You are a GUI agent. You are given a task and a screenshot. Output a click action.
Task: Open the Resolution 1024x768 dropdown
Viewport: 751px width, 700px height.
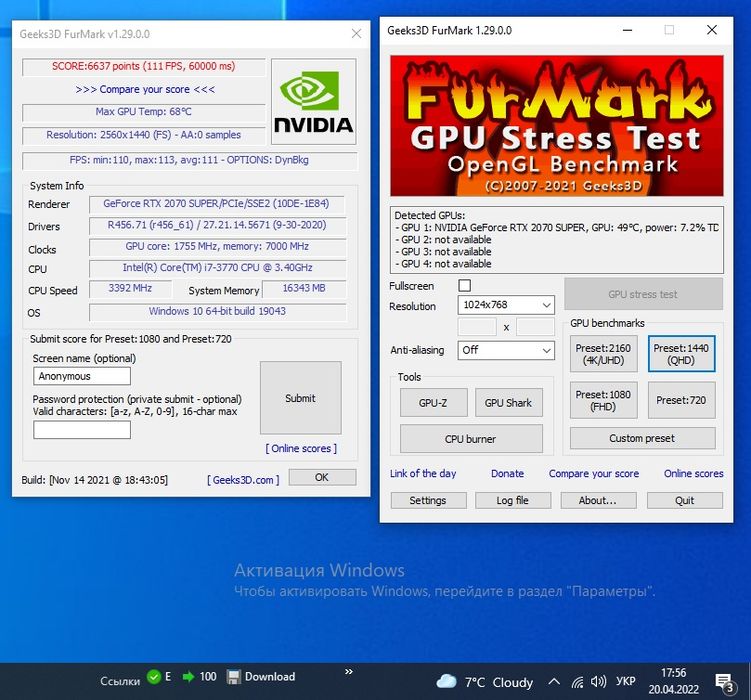pos(506,305)
